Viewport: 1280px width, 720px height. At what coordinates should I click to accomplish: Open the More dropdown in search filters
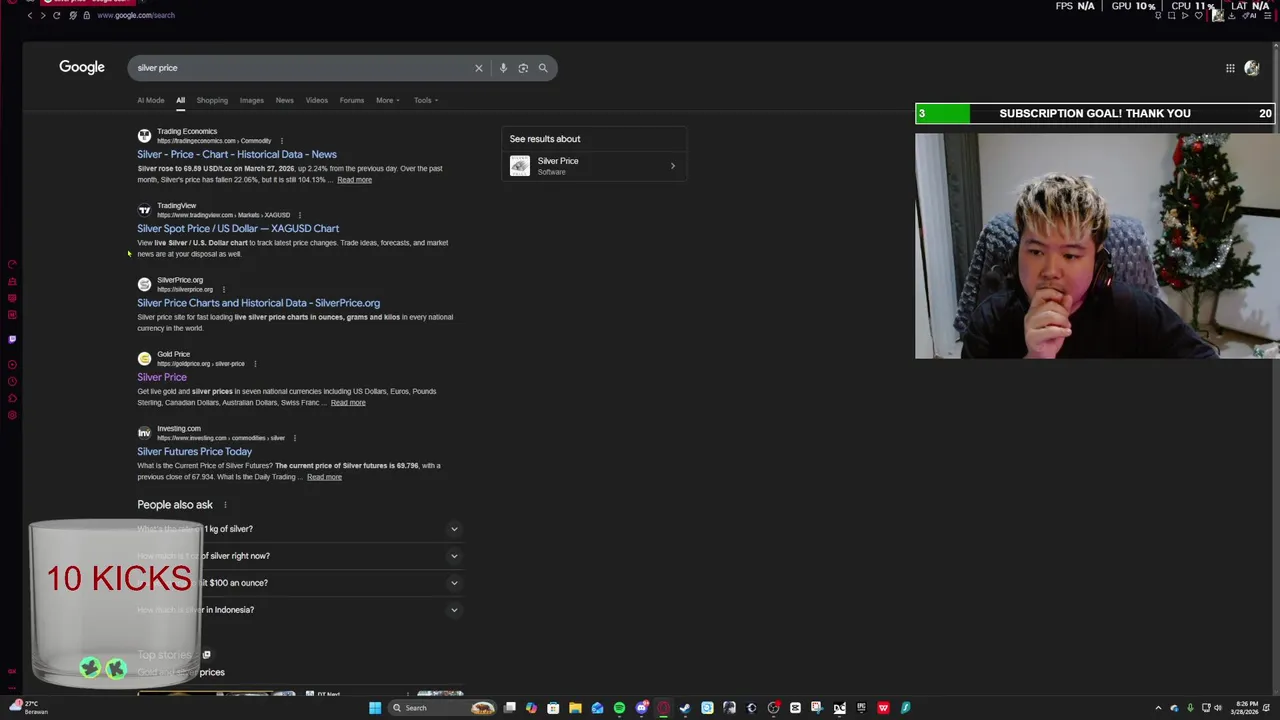pos(387,100)
